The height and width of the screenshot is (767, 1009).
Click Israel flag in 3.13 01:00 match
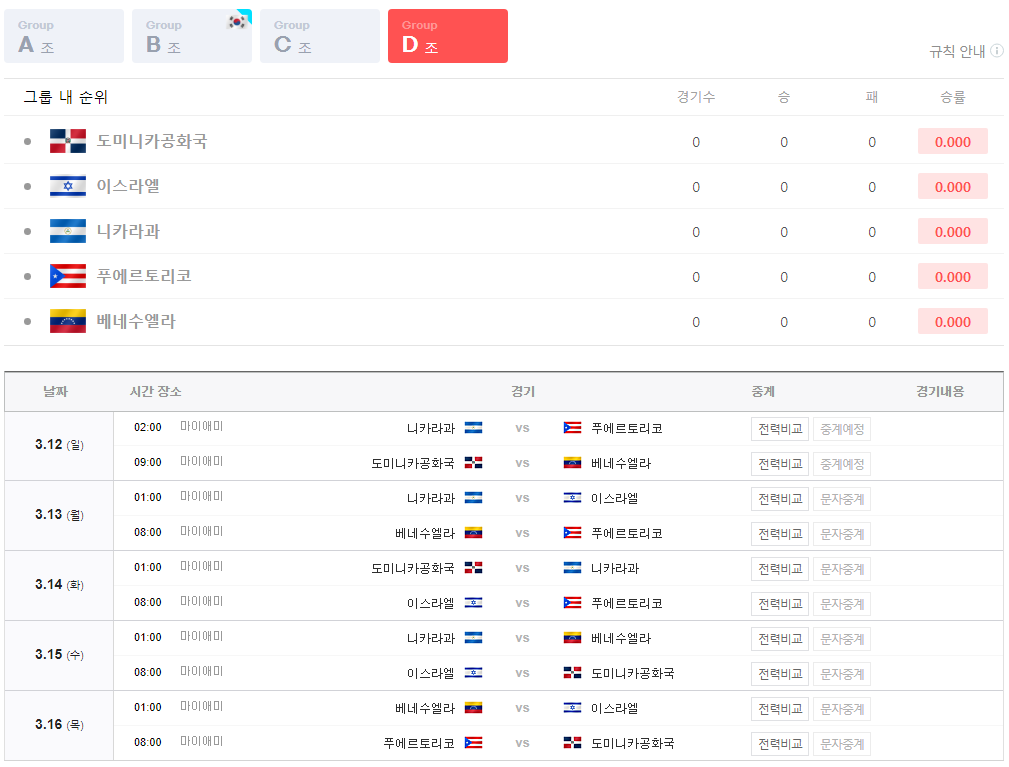pos(572,498)
